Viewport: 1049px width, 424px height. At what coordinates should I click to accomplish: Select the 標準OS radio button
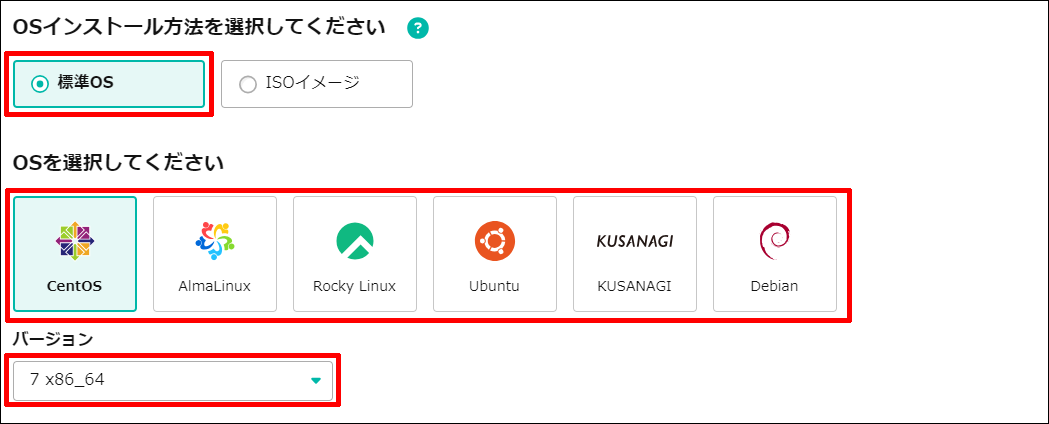[x=40, y=84]
